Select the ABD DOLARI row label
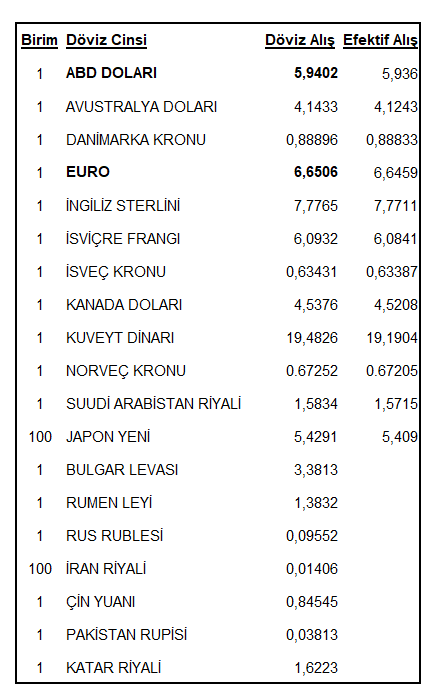 coord(111,73)
